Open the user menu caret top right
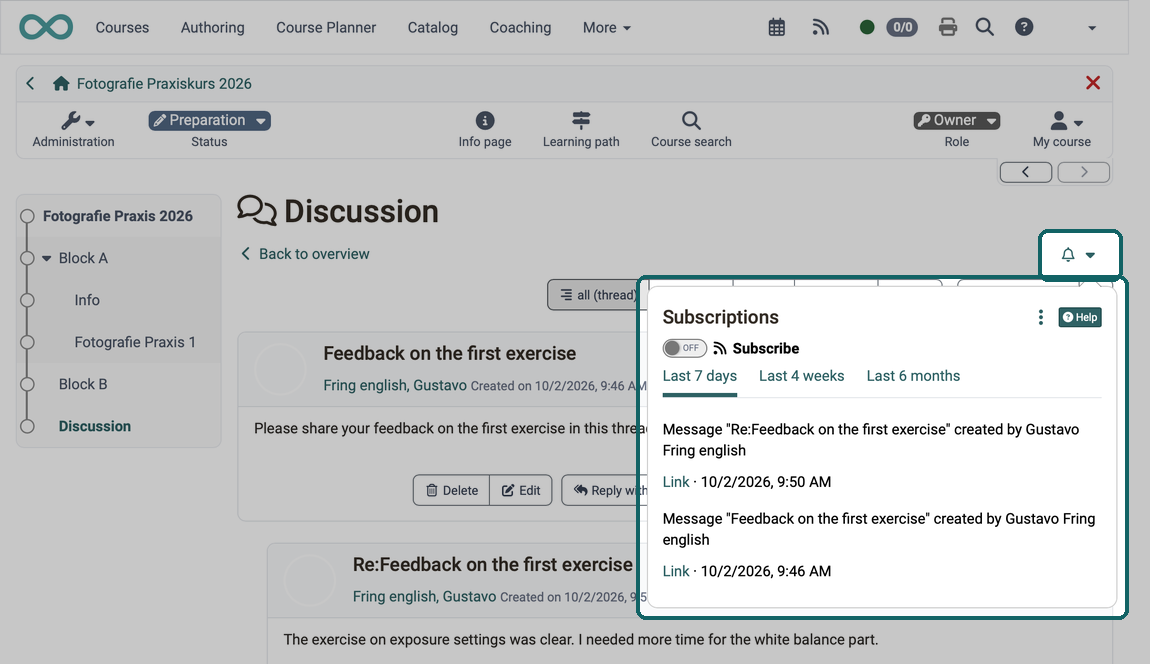 [x=1092, y=28]
